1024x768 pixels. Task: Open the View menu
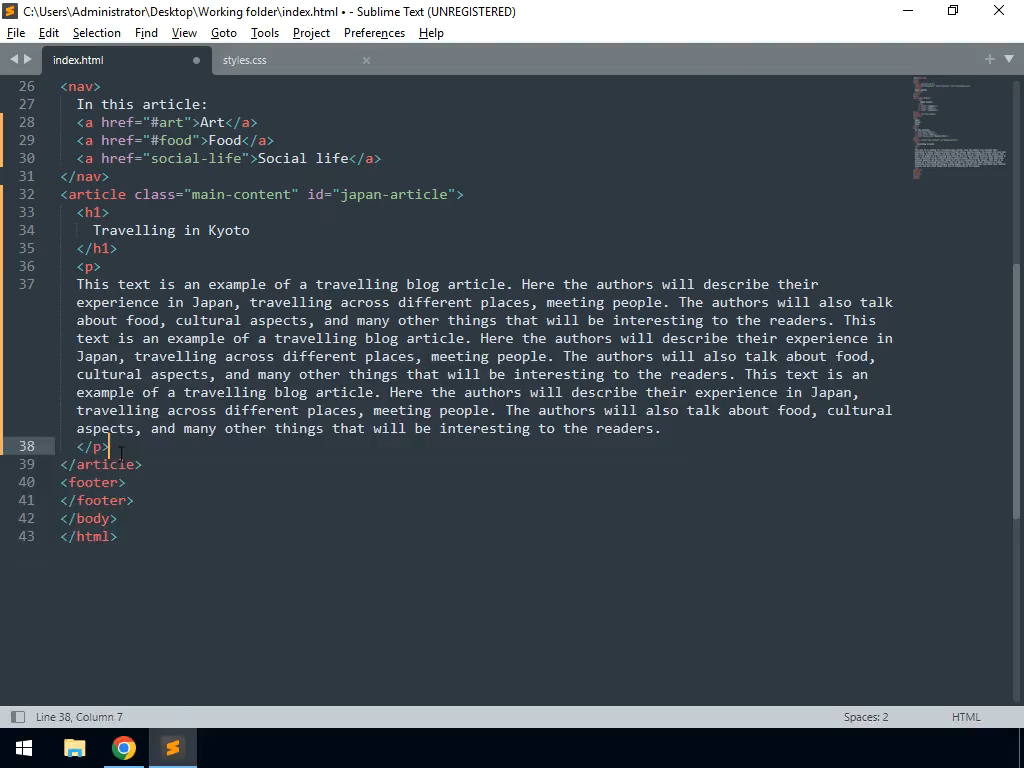(x=184, y=33)
